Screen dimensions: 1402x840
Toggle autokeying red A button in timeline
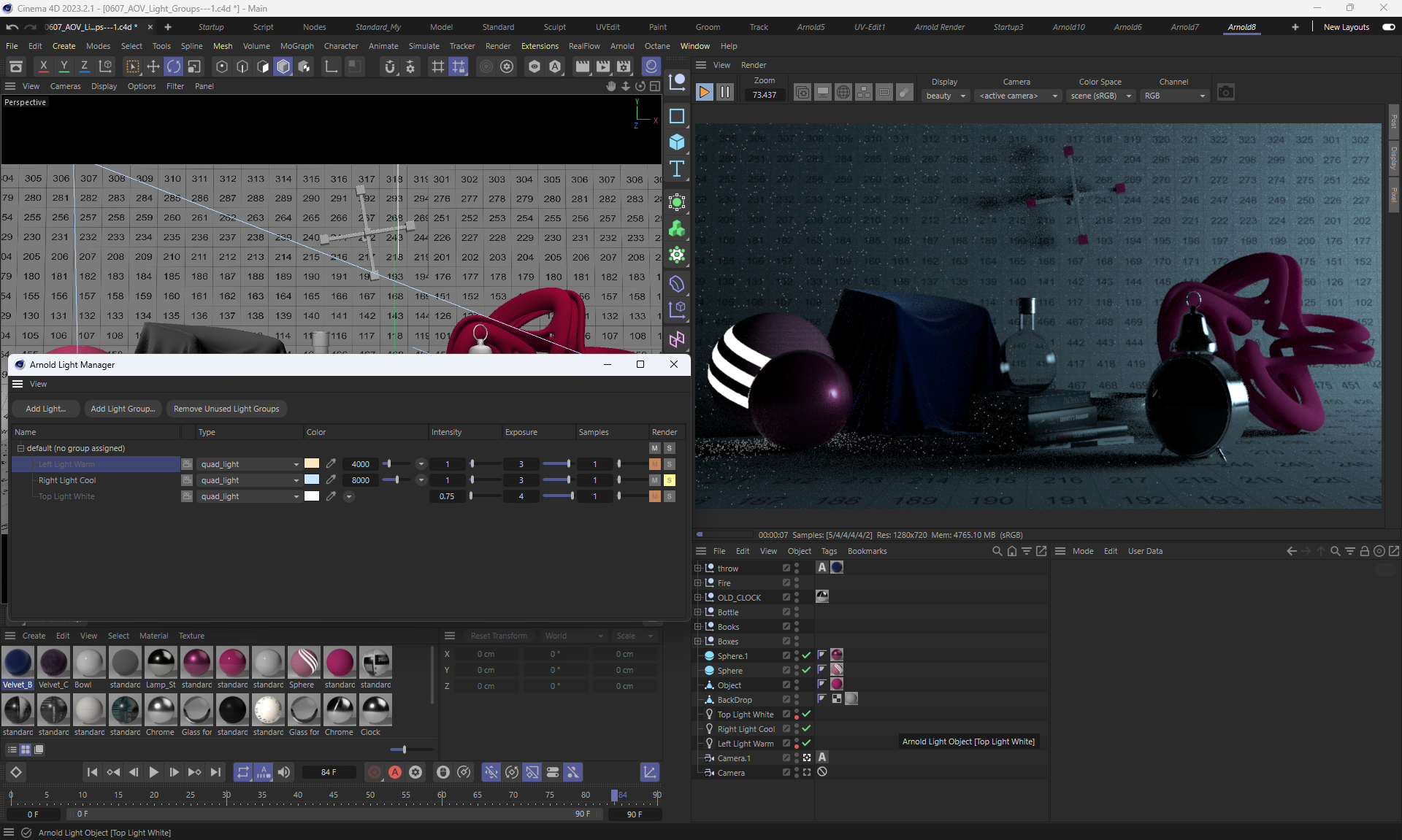click(395, 772)
